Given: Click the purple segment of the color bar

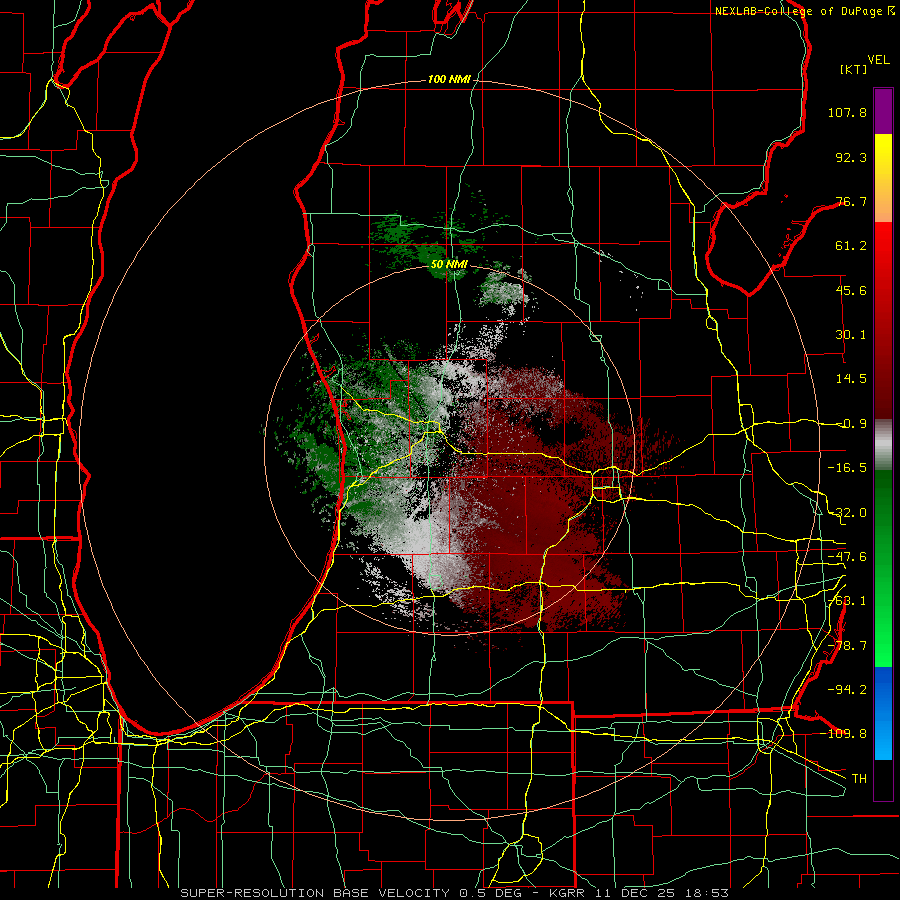Looking at the screenshot, I should (x=883, y=111).
